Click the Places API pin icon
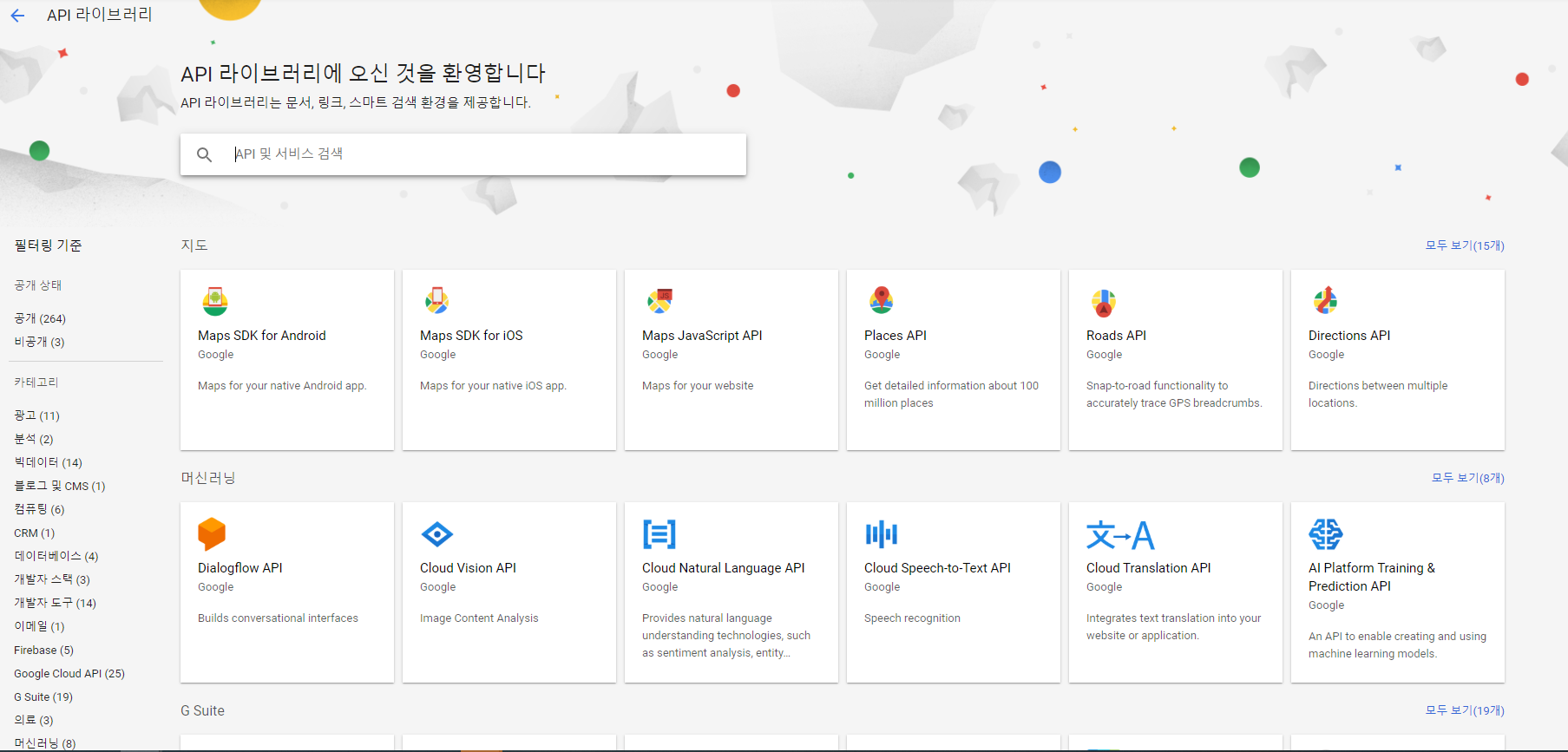 881,300
